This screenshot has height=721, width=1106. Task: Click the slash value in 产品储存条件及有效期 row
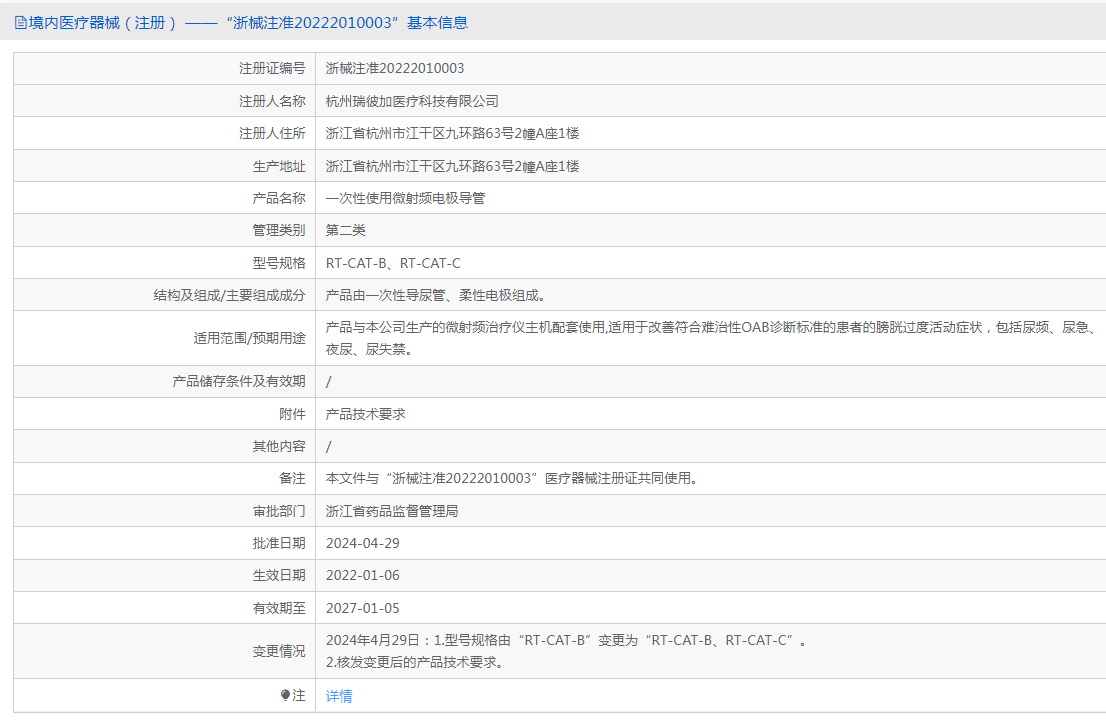tap(328, 382)
